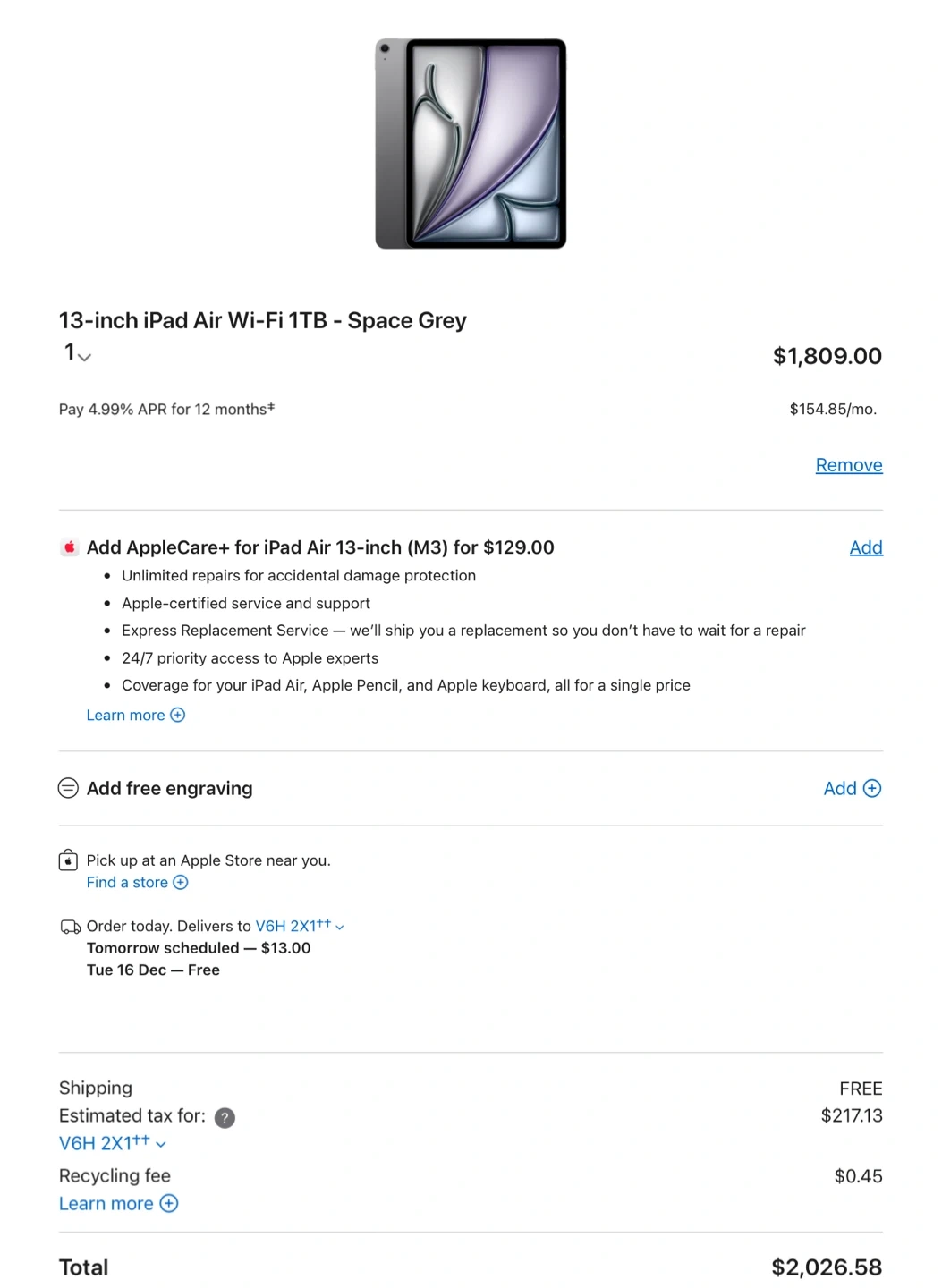Click the delivery truck icon
The width and height of the screenshot is (942, 1288).
[70, 927]
